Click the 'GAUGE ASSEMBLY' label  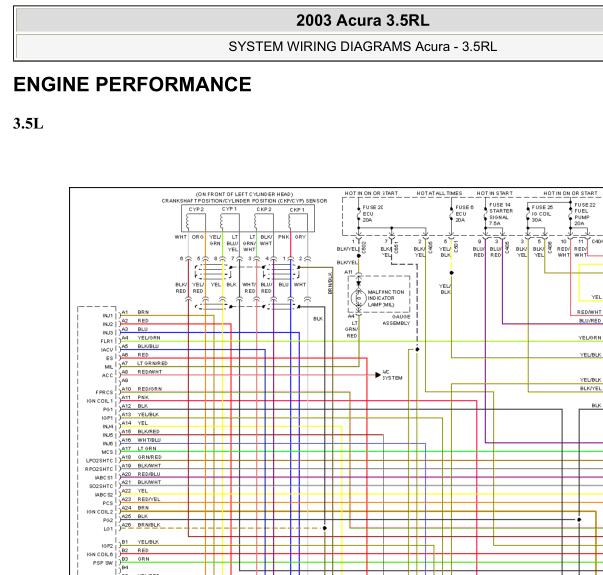point(396,320)
